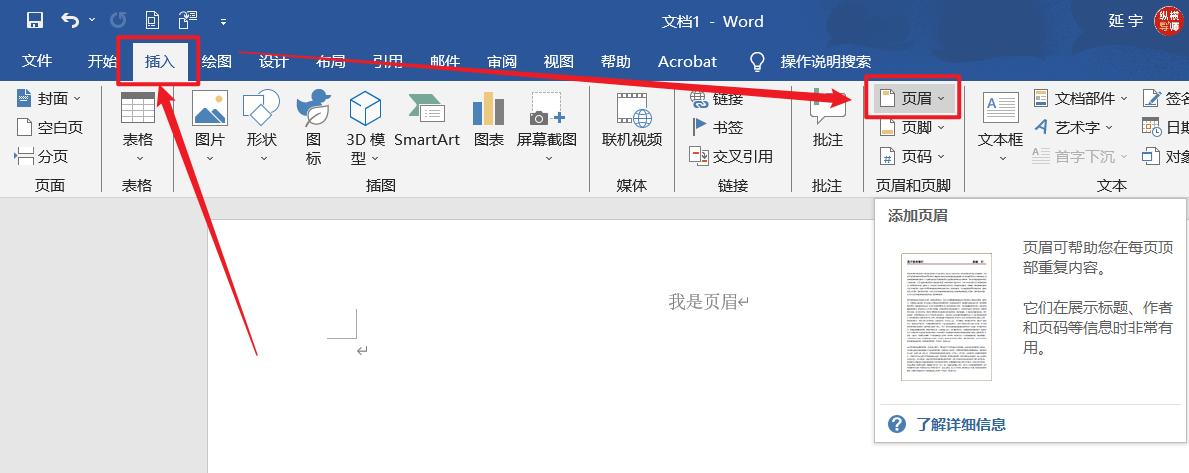Insert a 分页 page break
The height and width of the screenshot is (473, 1189).
(42, 156)
